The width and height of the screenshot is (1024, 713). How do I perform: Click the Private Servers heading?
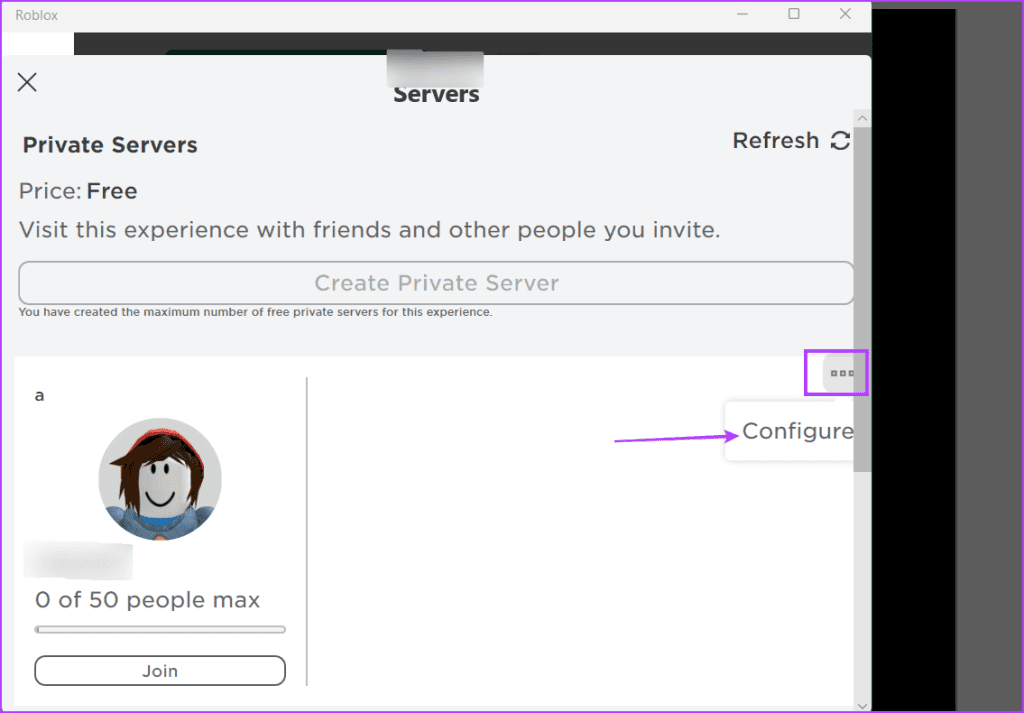110,145
